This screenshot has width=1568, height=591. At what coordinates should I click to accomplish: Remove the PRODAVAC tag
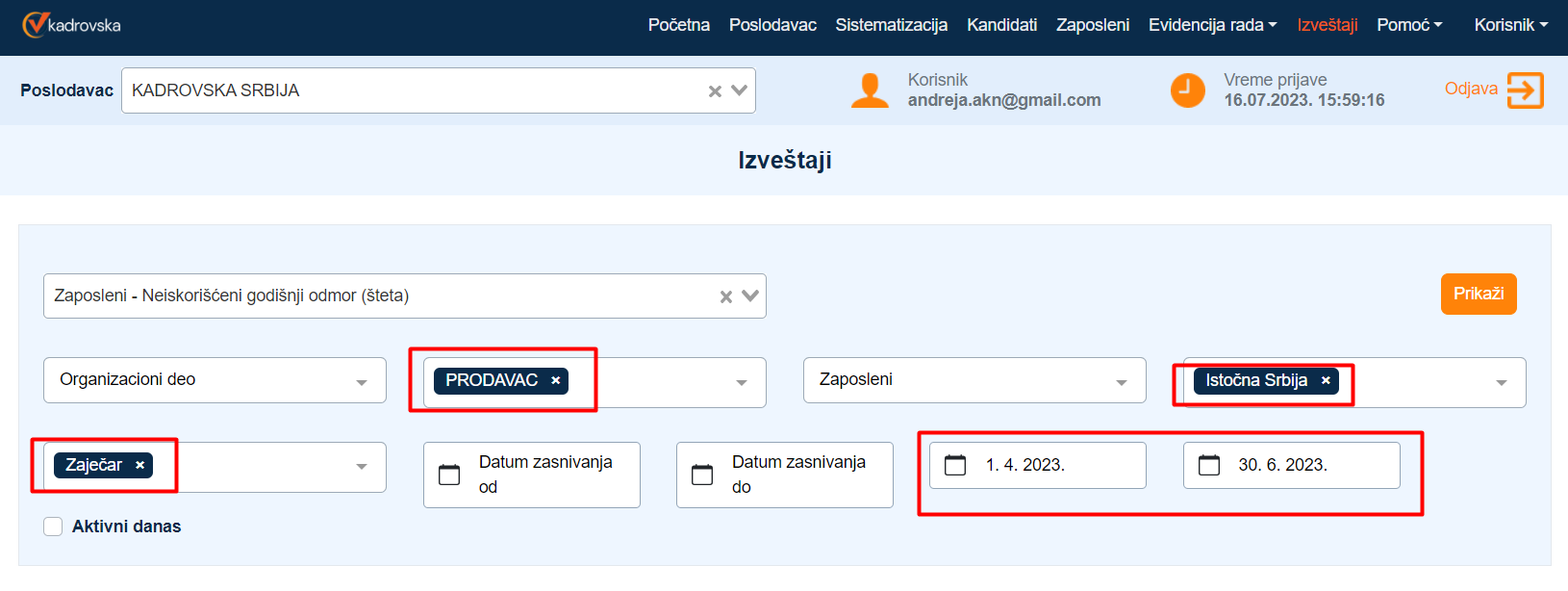555,381
